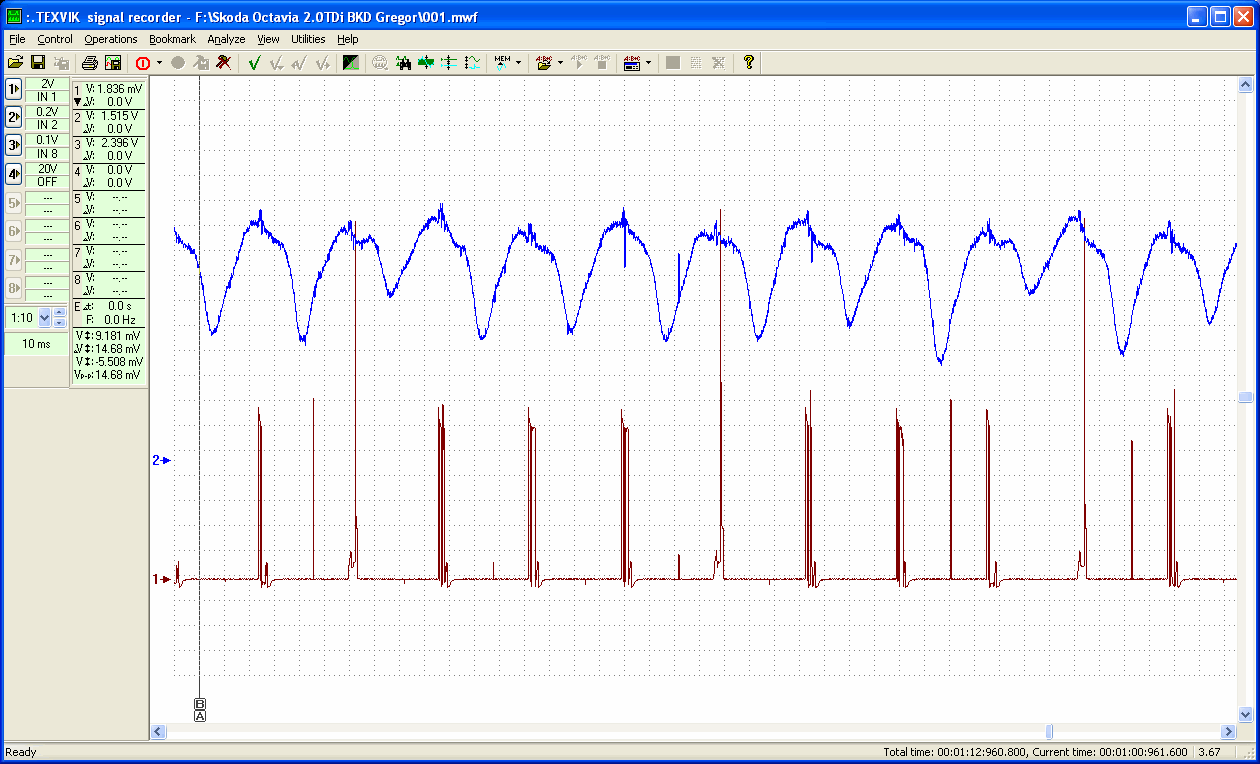Click the scale stepper up arrow
The height and width of the screenshot is (764, 1260).
60,314
